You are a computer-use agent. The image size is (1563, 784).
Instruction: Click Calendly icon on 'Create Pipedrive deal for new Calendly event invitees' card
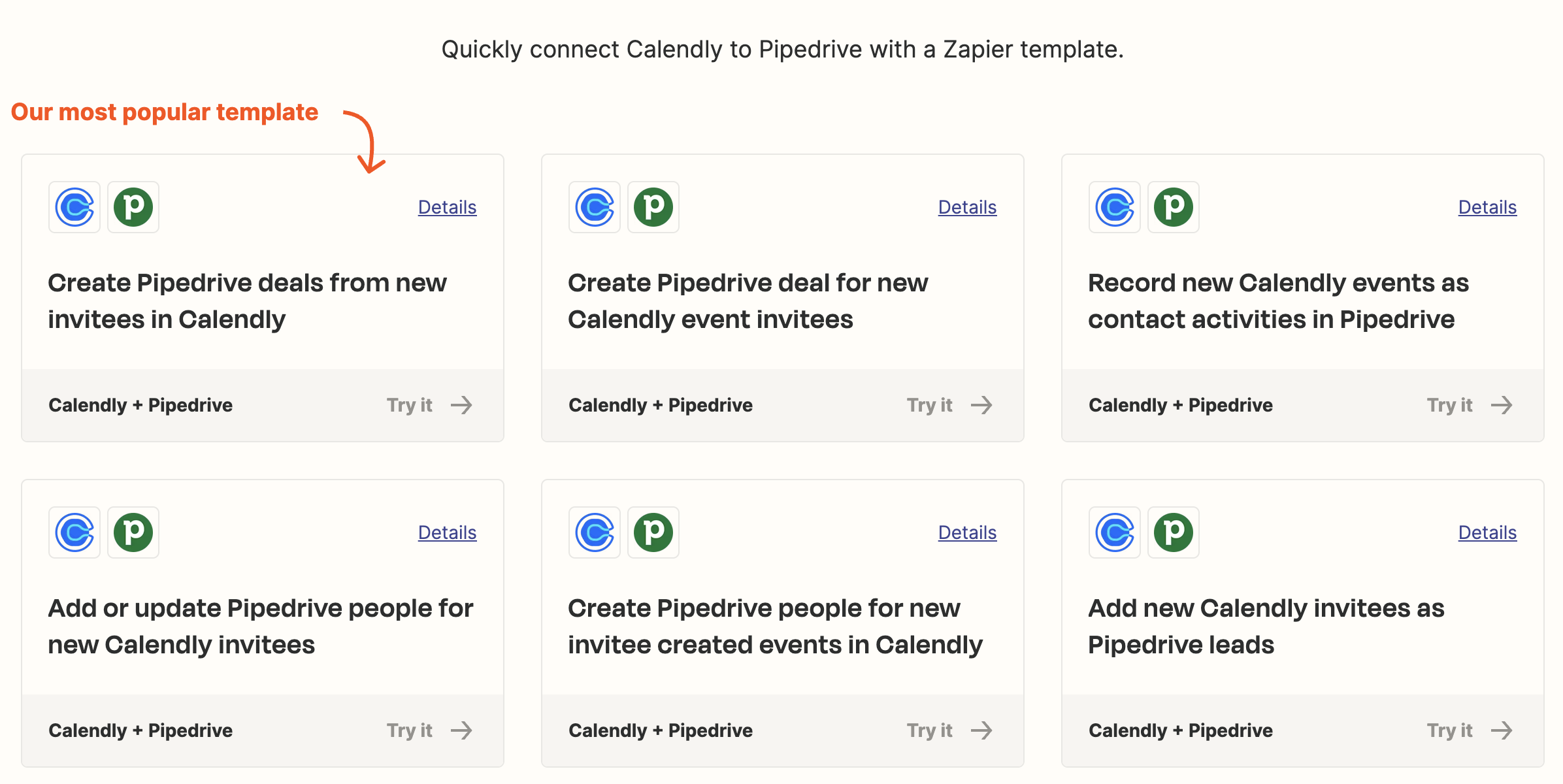(595, 207)
